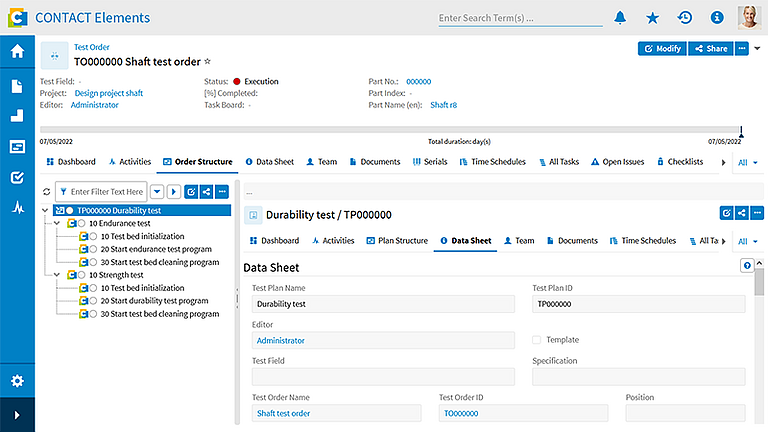
Task: Switch to order Dashboard tab
Action: [x=71, y=162]
